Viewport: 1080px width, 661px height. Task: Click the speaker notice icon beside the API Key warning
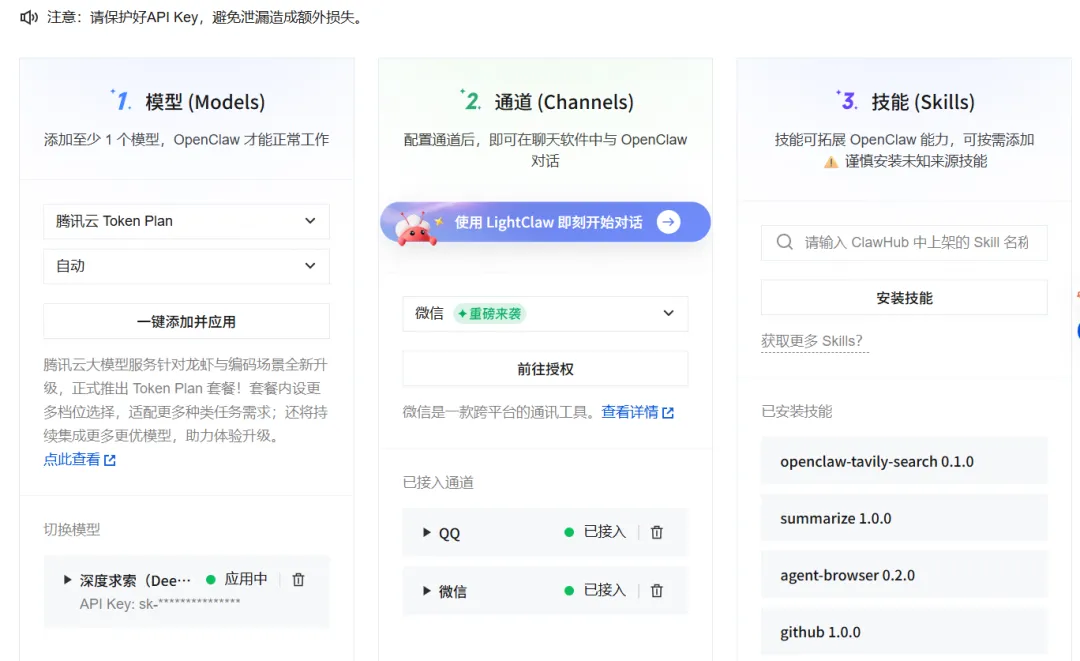coord(29,17)
